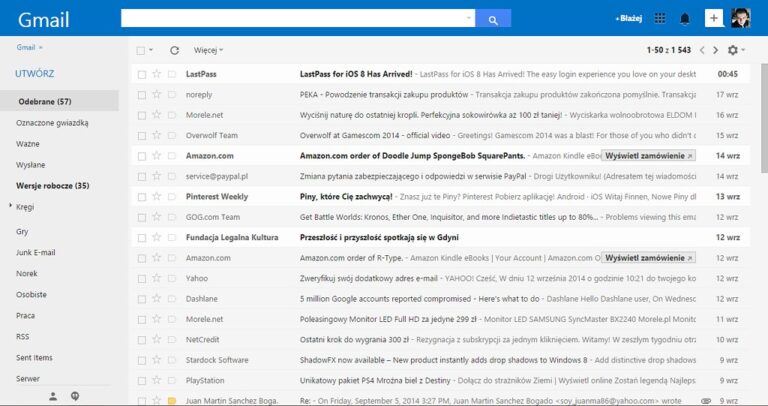Click the UTWÓRZ compose button
The image size is (768, 406).
[x=34, y=74]
